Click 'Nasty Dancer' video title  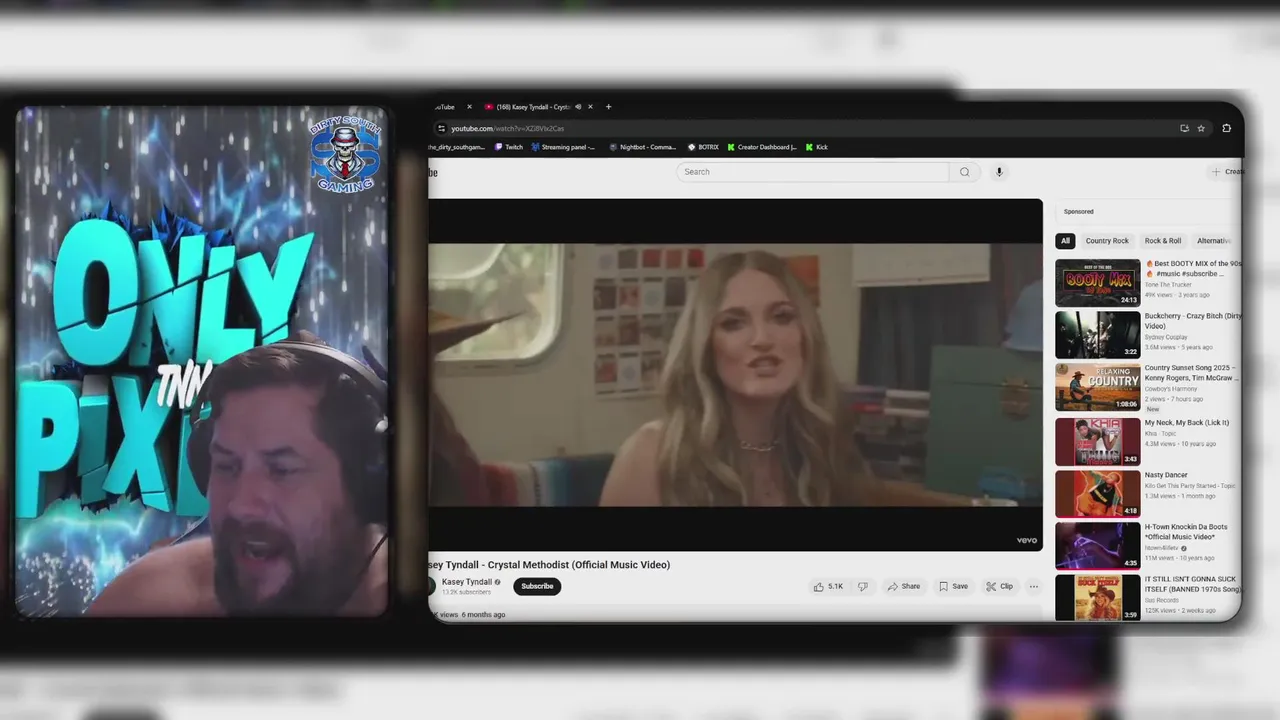pyautogui.click(x=1166, y=475)
